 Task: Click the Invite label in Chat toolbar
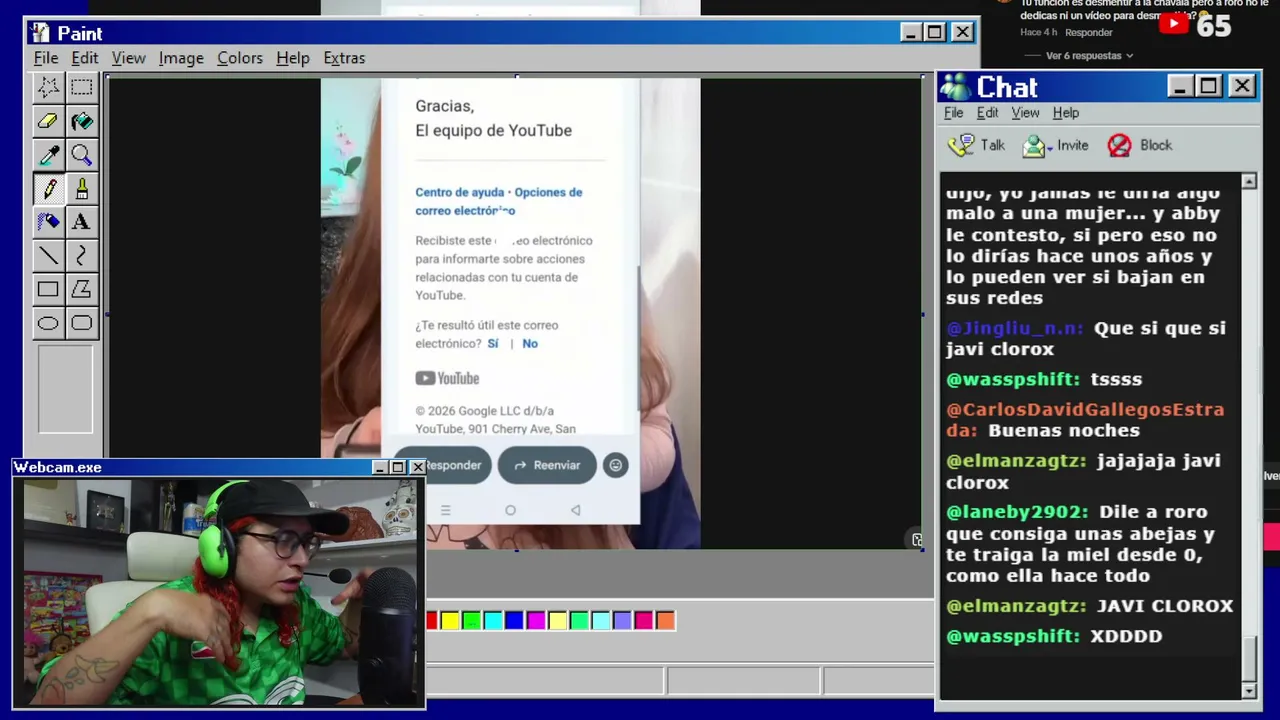1073,145
